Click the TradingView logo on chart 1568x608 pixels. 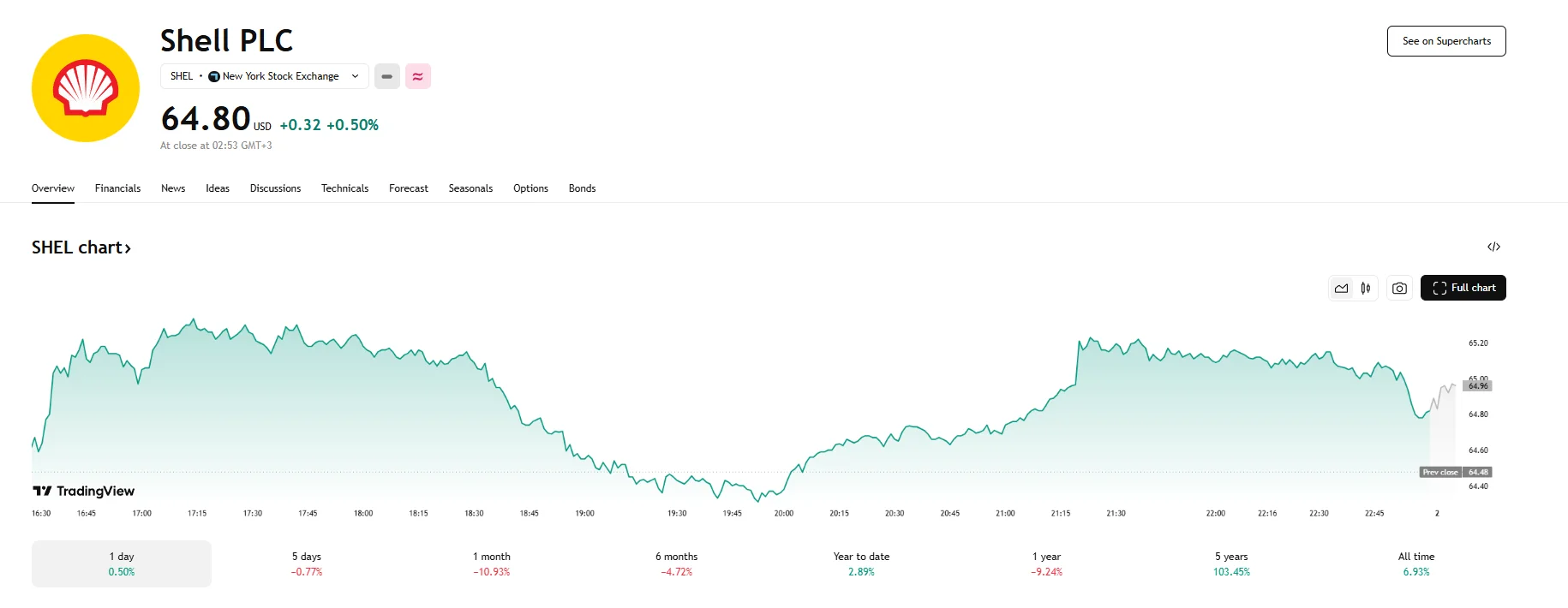tap(84, 491)
